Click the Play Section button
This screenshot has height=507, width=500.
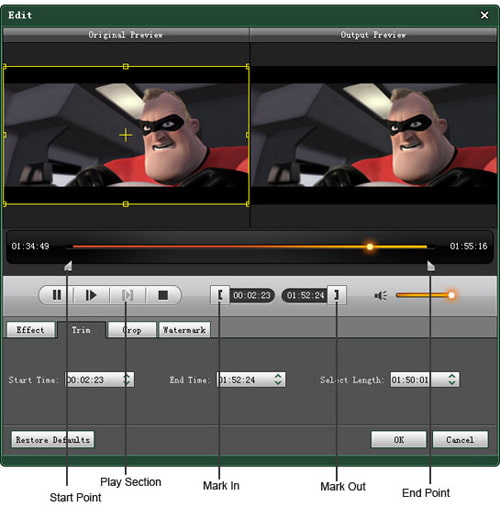(x=127, y=295)
